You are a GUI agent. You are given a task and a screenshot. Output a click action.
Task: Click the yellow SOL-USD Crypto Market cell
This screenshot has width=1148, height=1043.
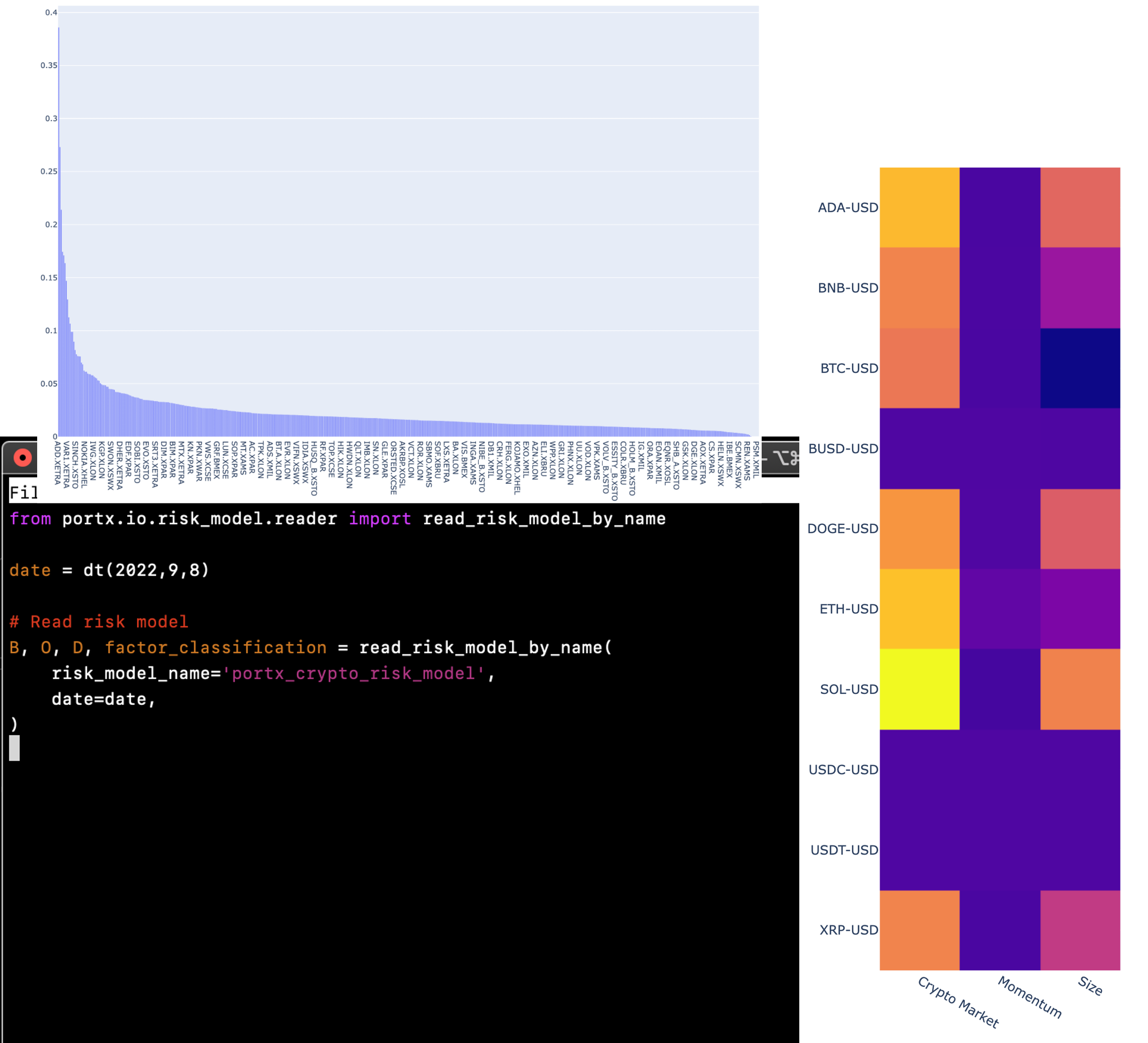pos(920,689)
